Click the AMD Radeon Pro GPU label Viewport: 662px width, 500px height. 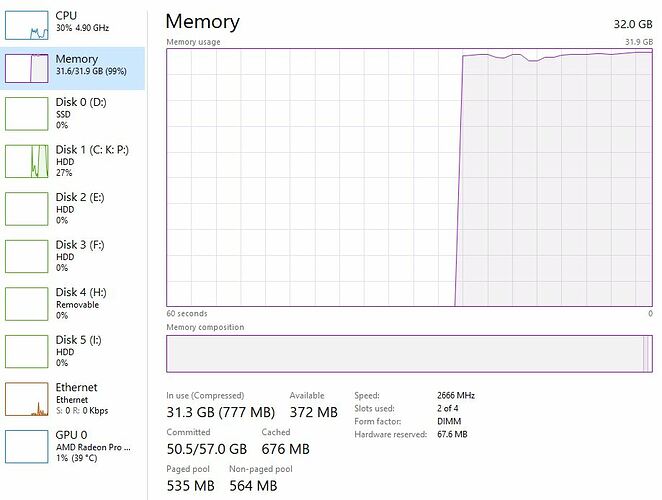coord(93,447)
